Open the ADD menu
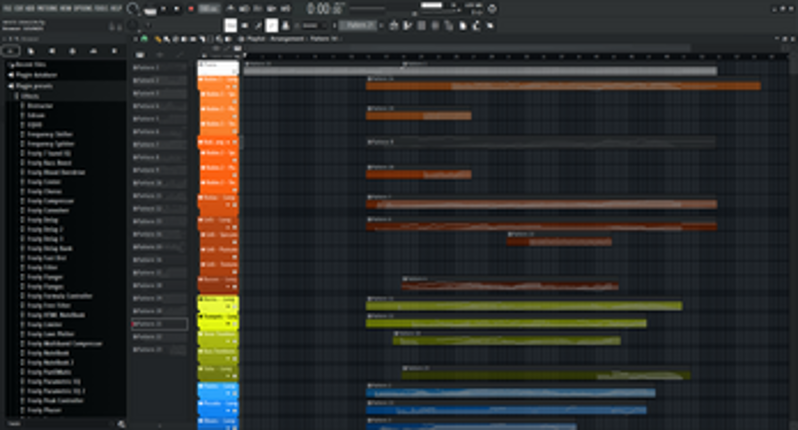Image resolution: width=798 pixels, height=430 pixels. pyautogui.click(x=30, y=9)
